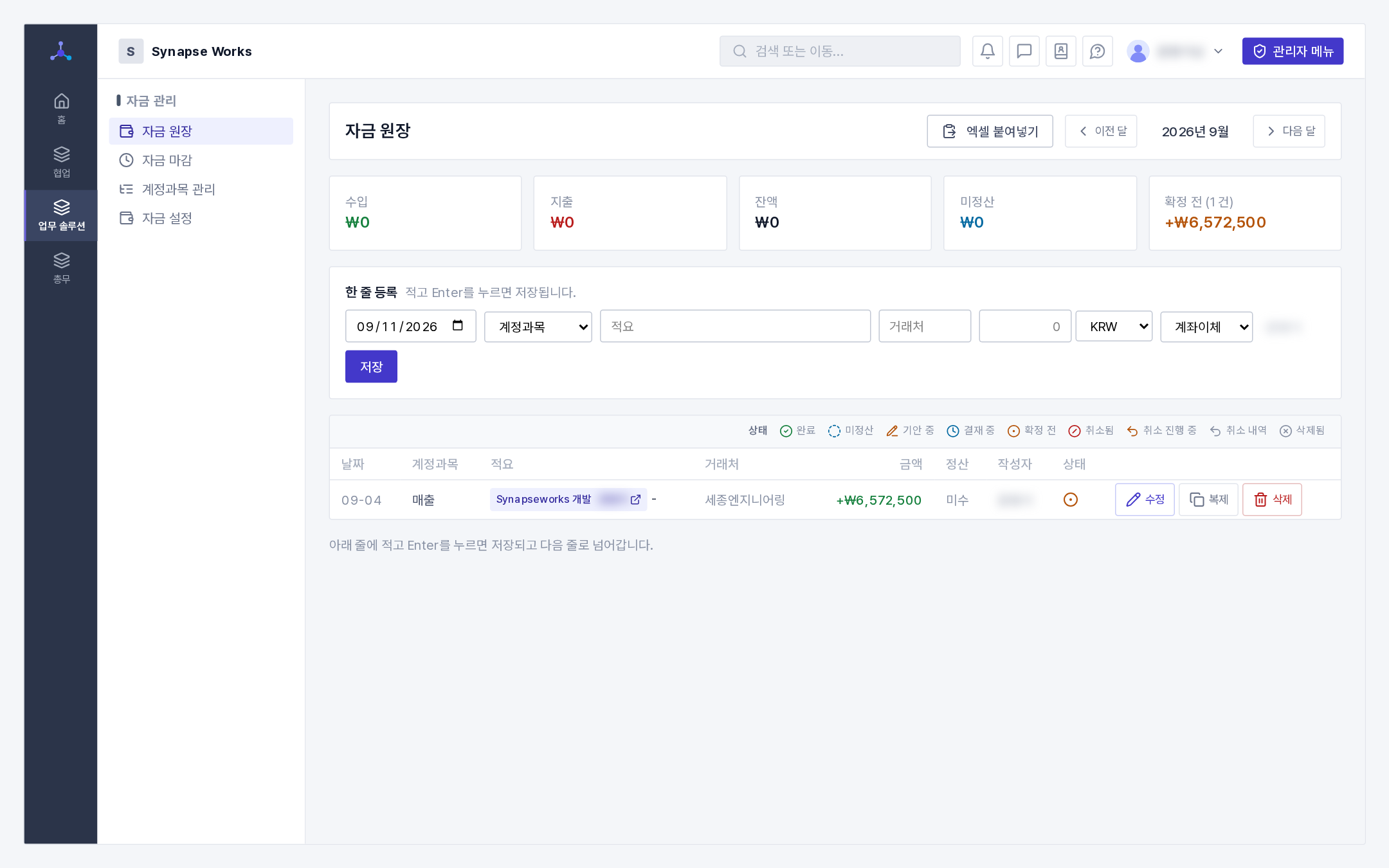
Task: Open 자금 설정 menu item
Action: coord(201,218)
